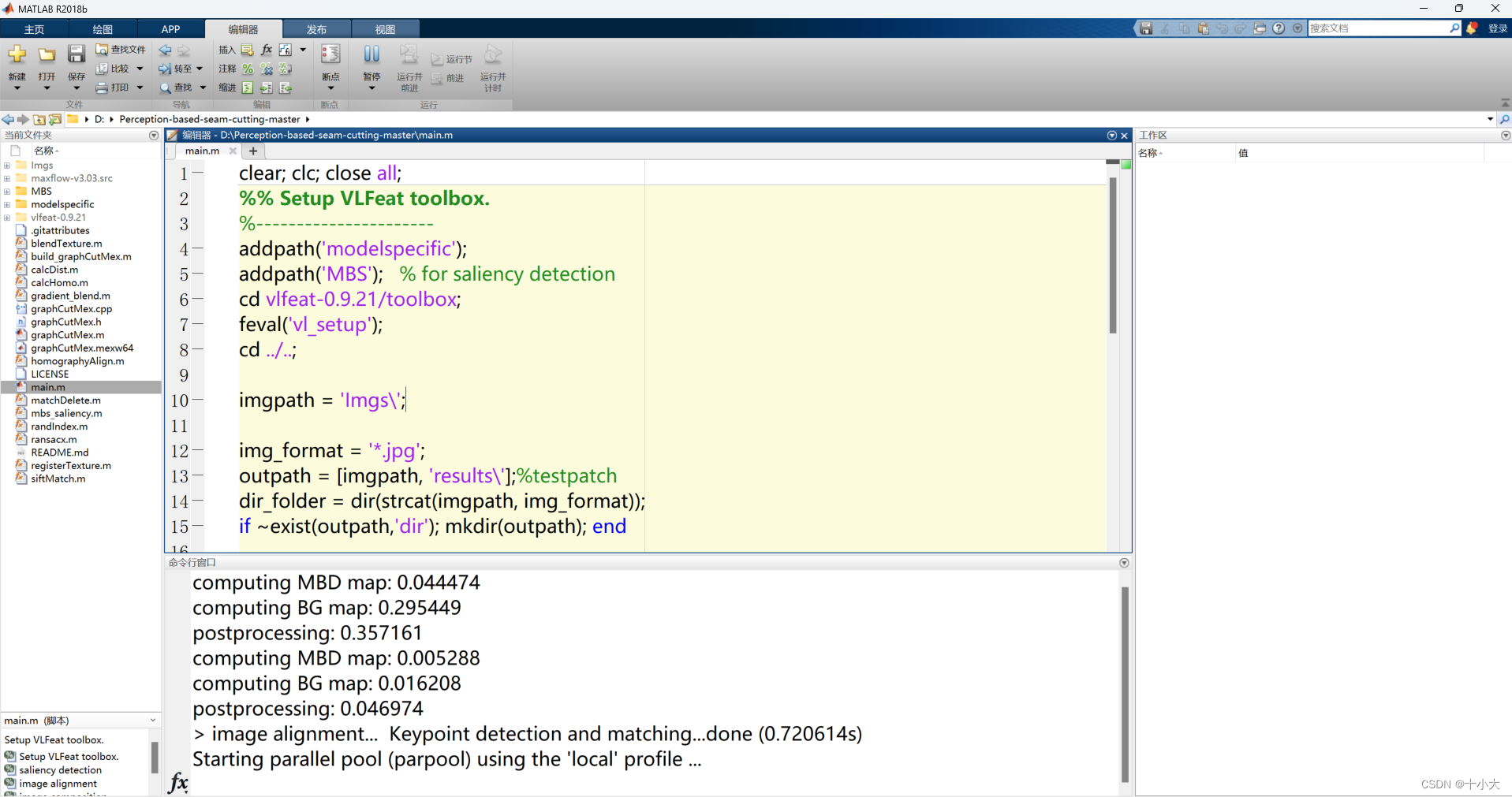Switch to the APP ribbon tab
Screen dimensions: 1512x797
click(x=170, y=29)
